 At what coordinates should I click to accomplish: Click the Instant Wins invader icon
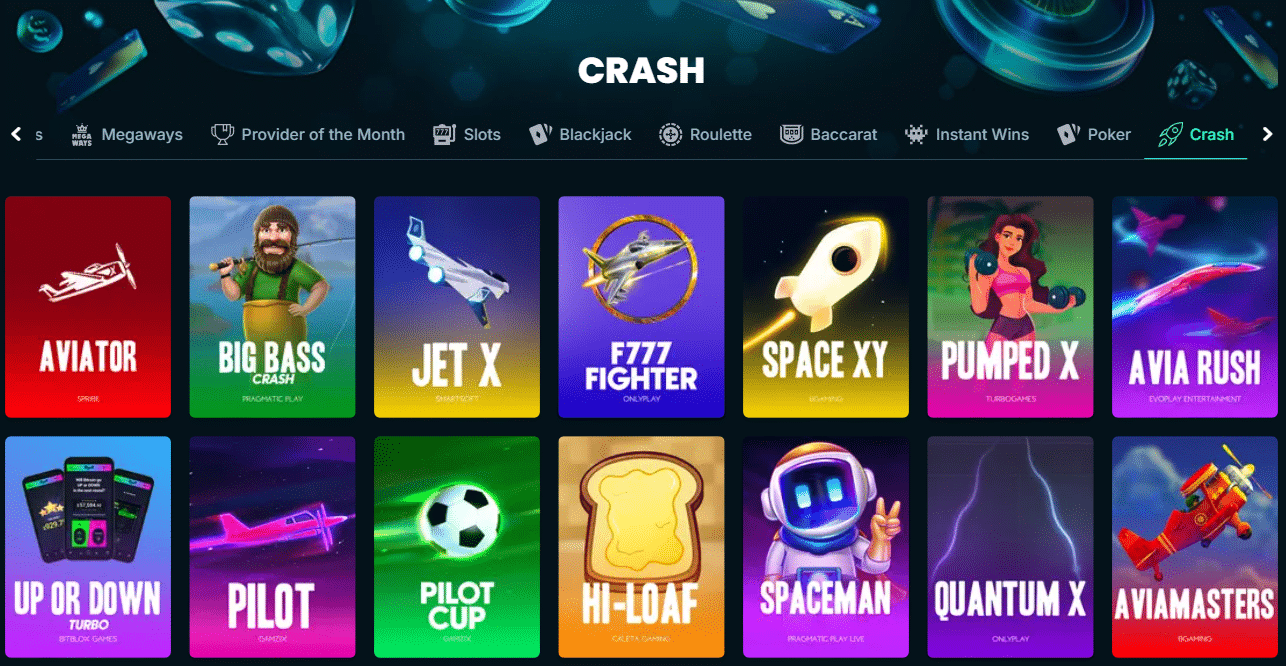point(916,134)
